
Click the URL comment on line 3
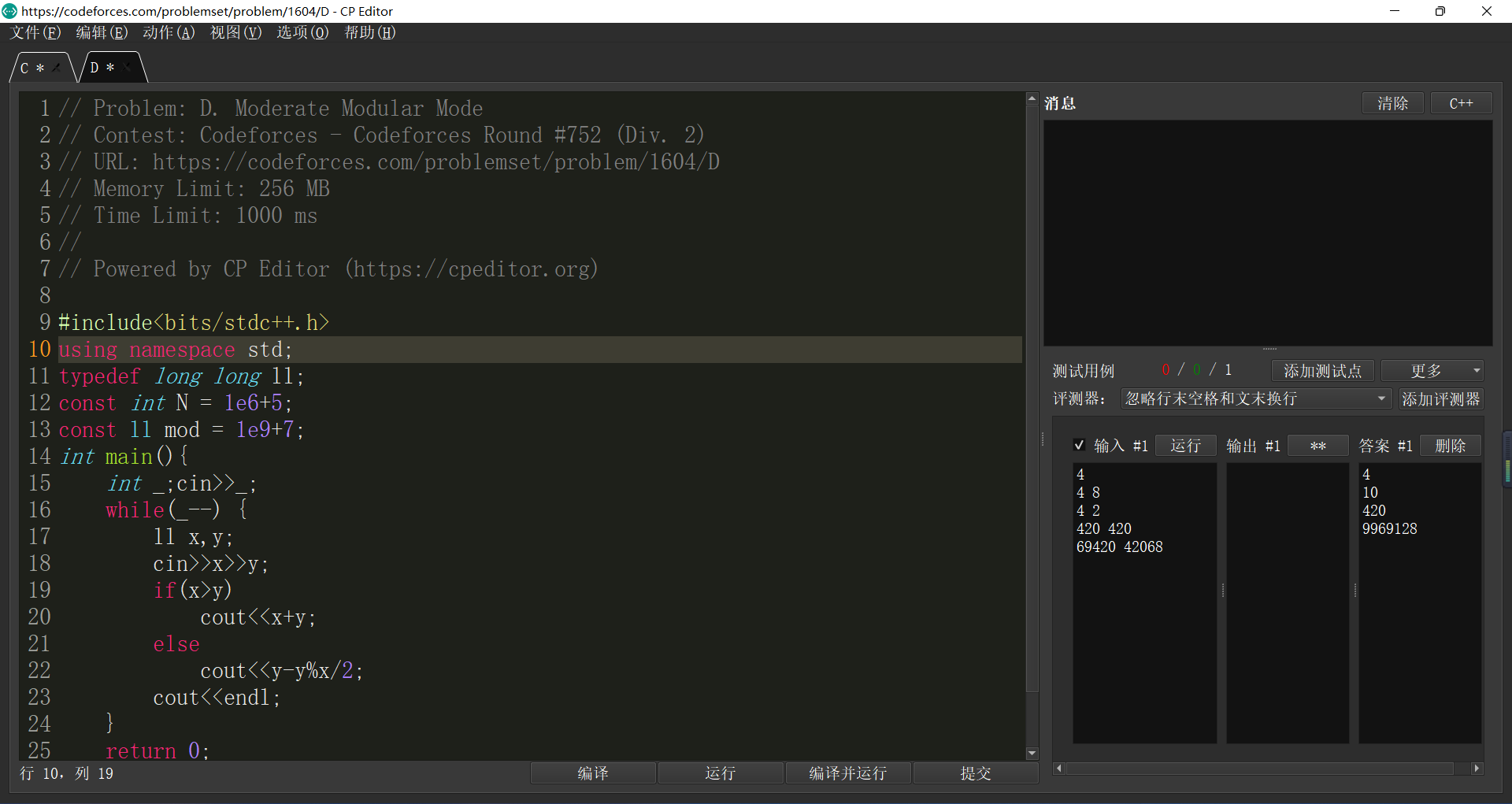click(389, 162)
